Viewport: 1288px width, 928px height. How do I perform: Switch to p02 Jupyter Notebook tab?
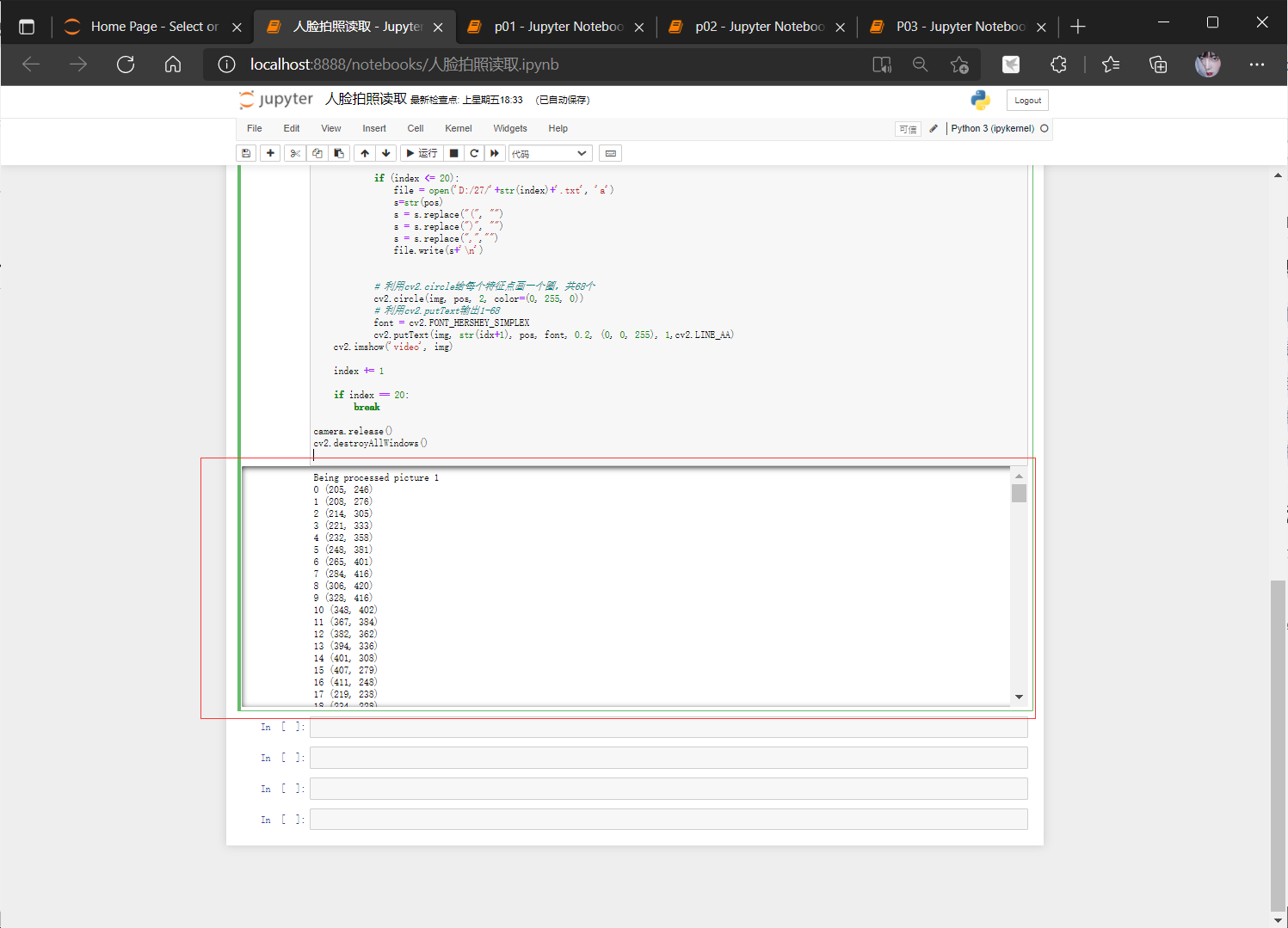(758, 27)
